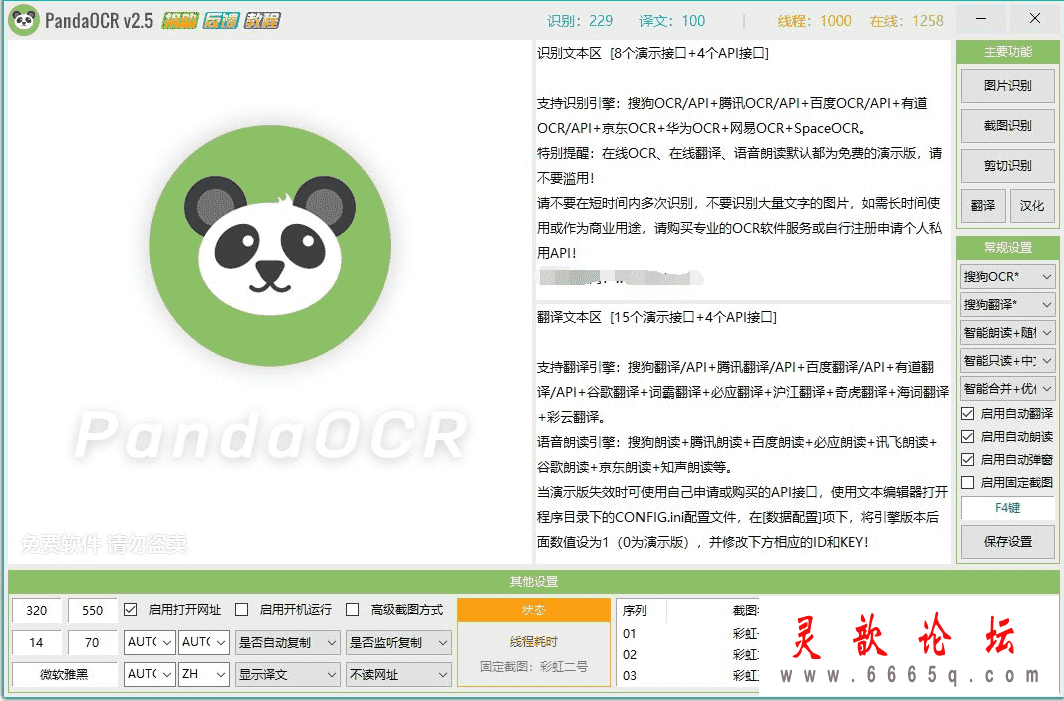
Task: Click the 其他设置 section bar
Action: (533, 582)
